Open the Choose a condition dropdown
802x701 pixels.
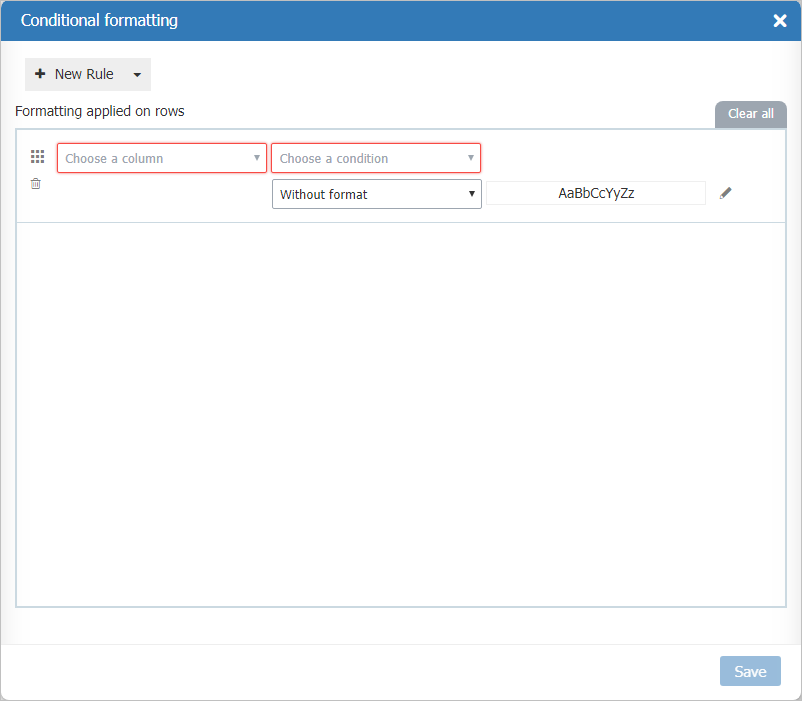(368, 158)
